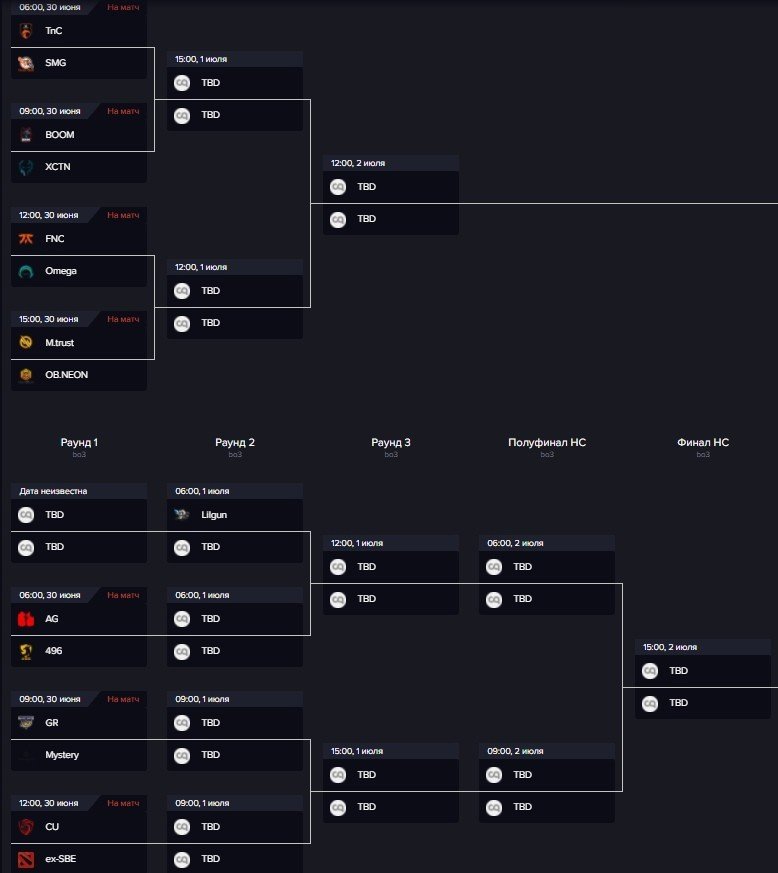The image size is (778, 873).
Task: Open "На матч" link for GR vs Mystery
Action: [123, 699]
